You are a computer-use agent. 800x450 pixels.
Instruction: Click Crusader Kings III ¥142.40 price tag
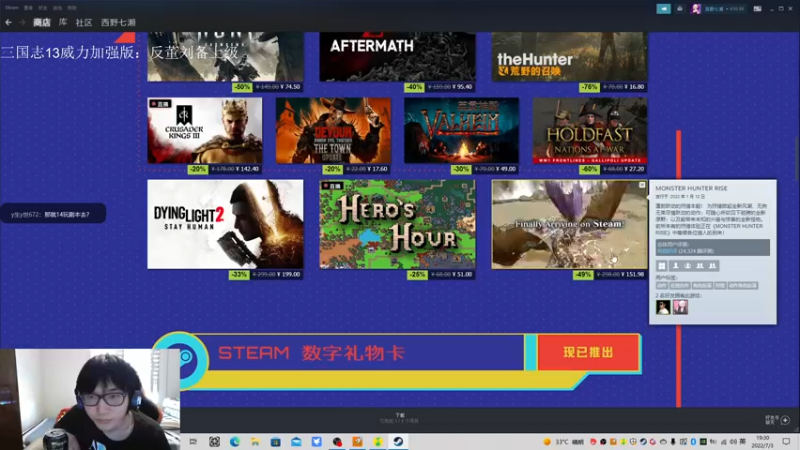[224, 169]
